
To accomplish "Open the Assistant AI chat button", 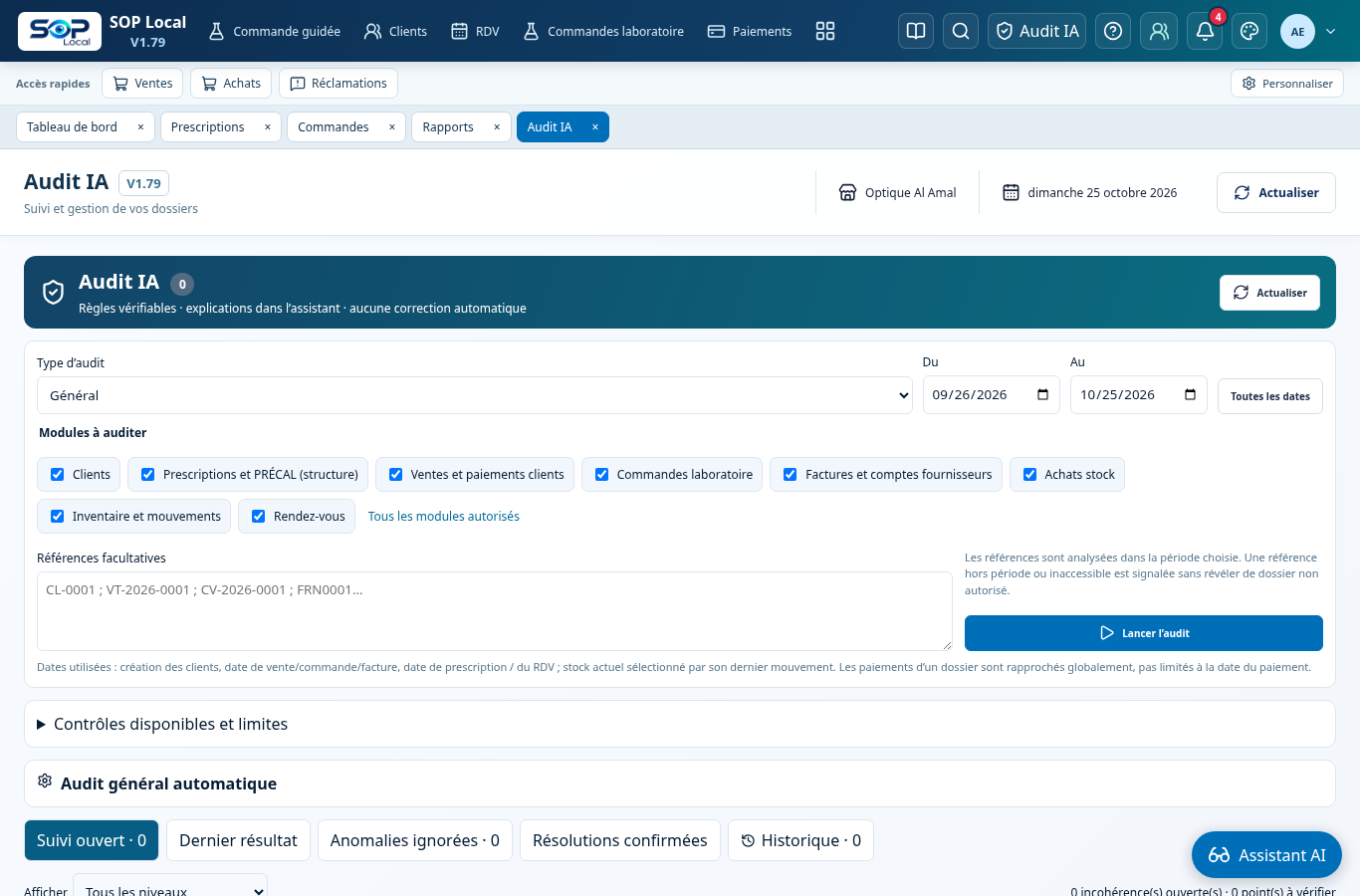I will [x=1266, y=855].
